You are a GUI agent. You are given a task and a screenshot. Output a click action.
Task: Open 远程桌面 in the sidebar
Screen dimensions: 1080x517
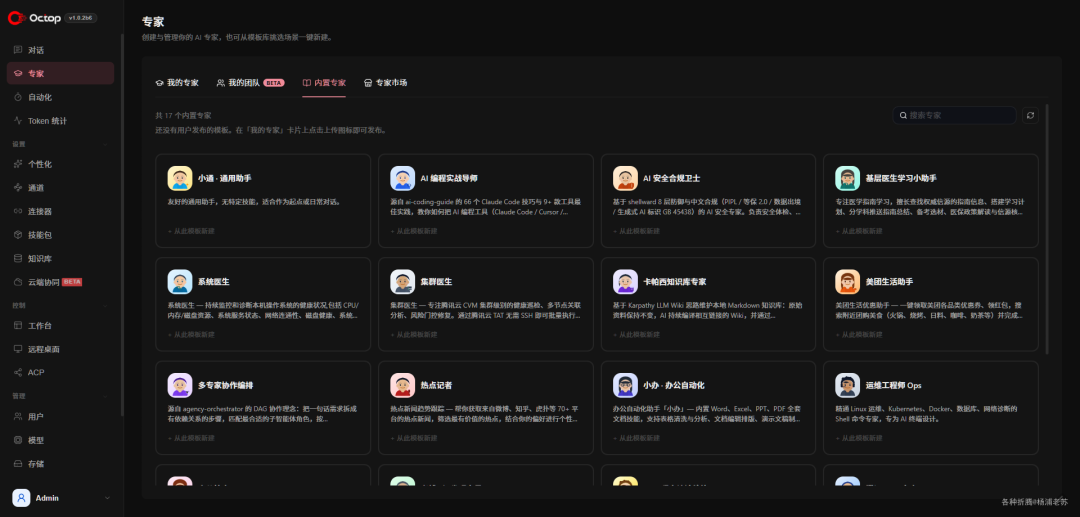(60, 349)
